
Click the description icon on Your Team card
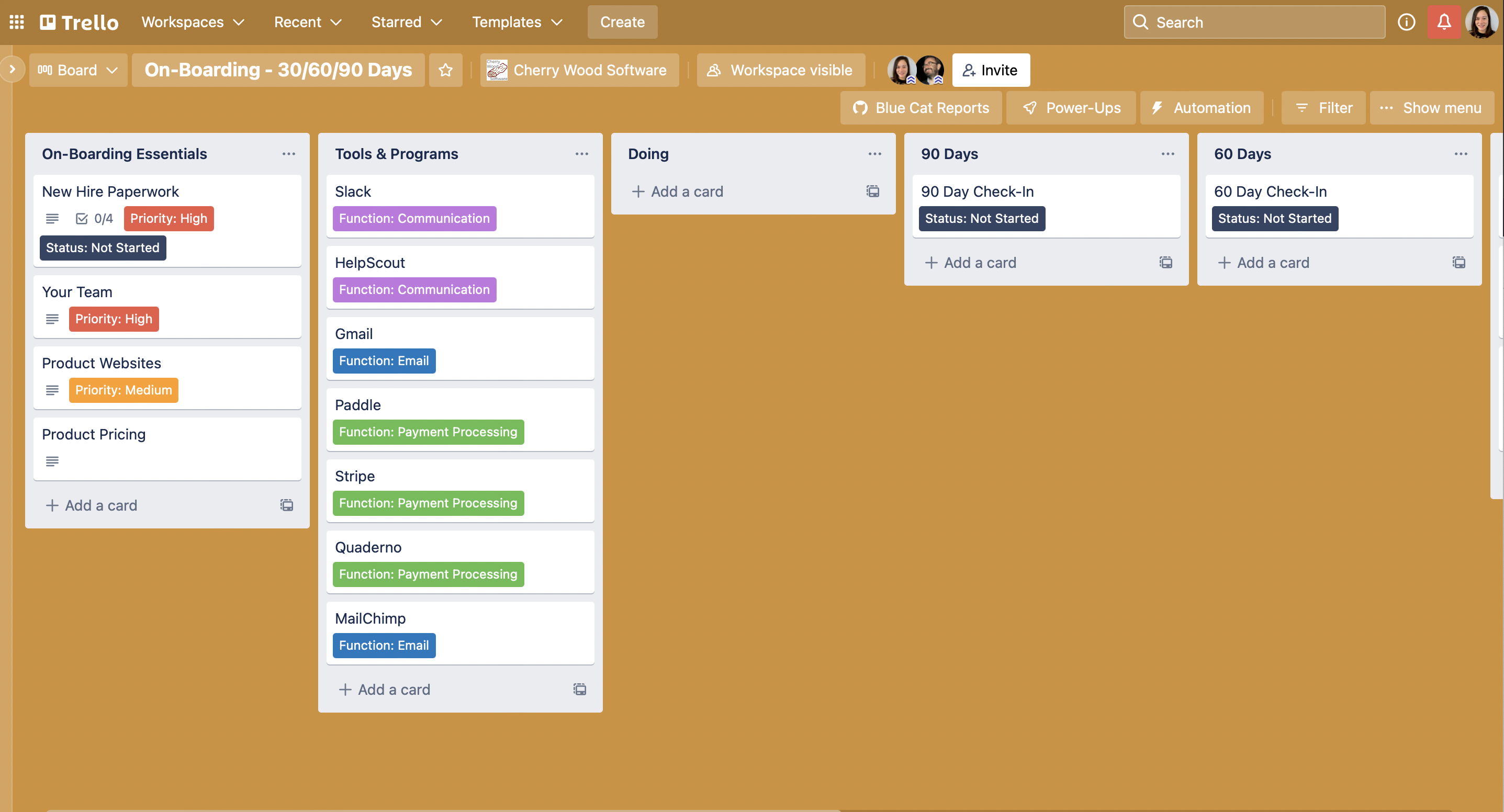click(52, 319)
